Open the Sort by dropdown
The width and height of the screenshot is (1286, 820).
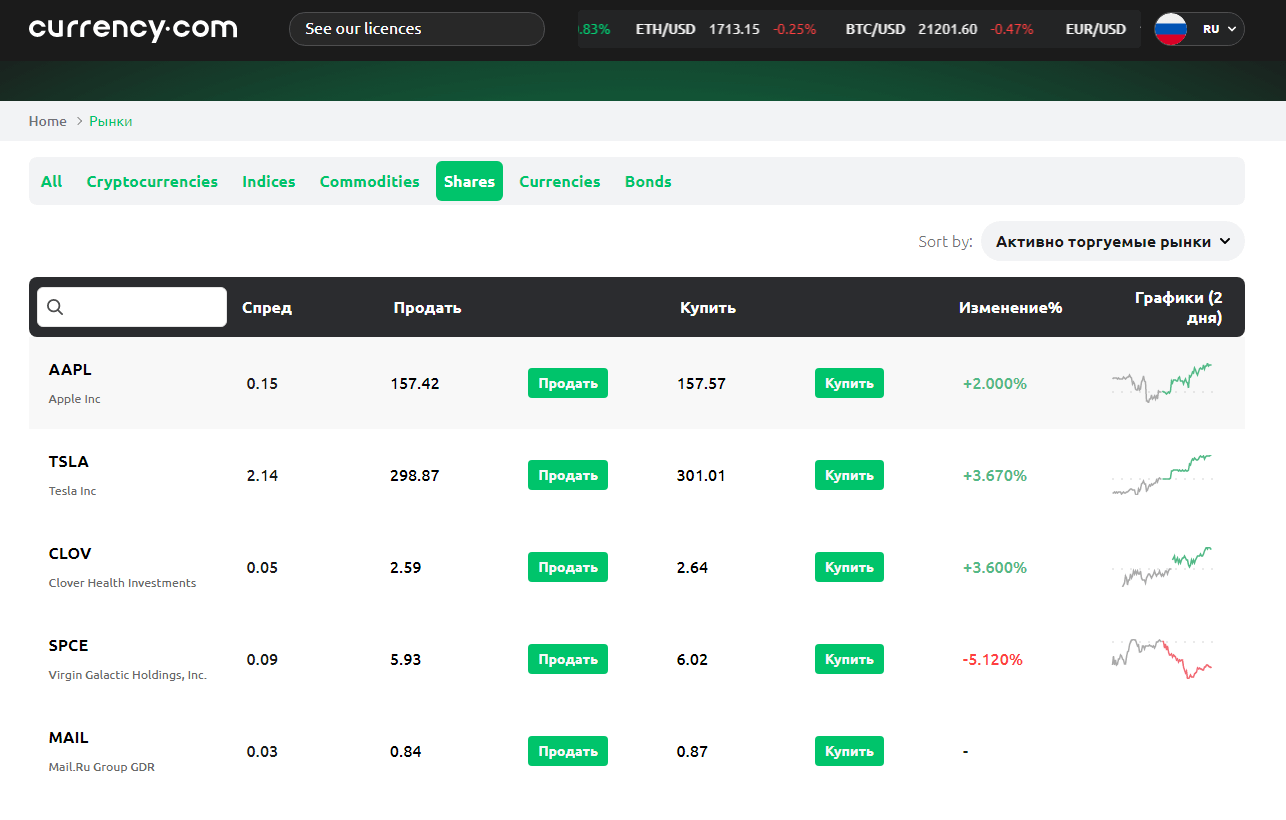point(1112,242)
